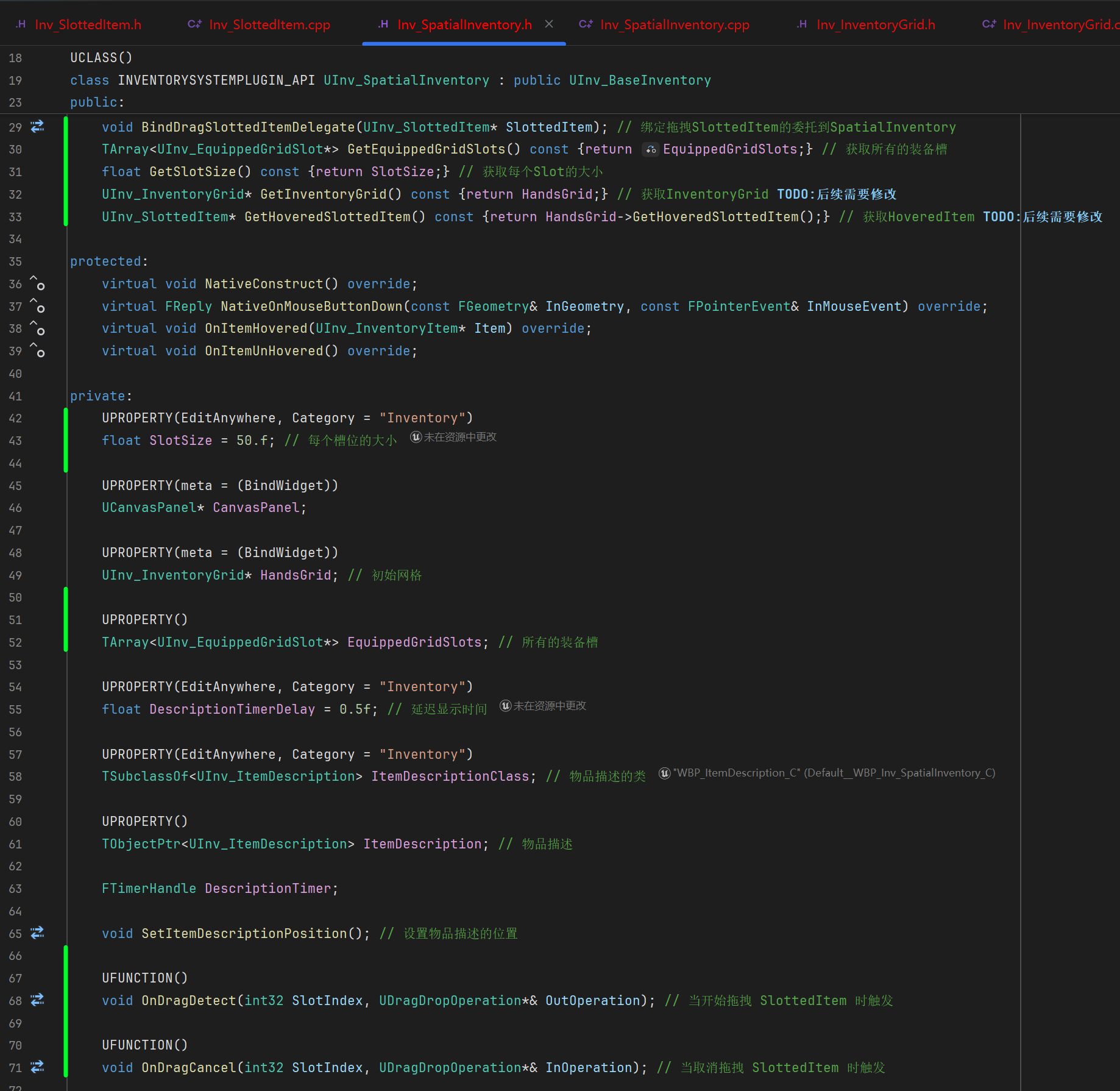Click the gutter navigation icon beside SetItemDescriptionPosition

pyautogui.click(x=37, y=933)
